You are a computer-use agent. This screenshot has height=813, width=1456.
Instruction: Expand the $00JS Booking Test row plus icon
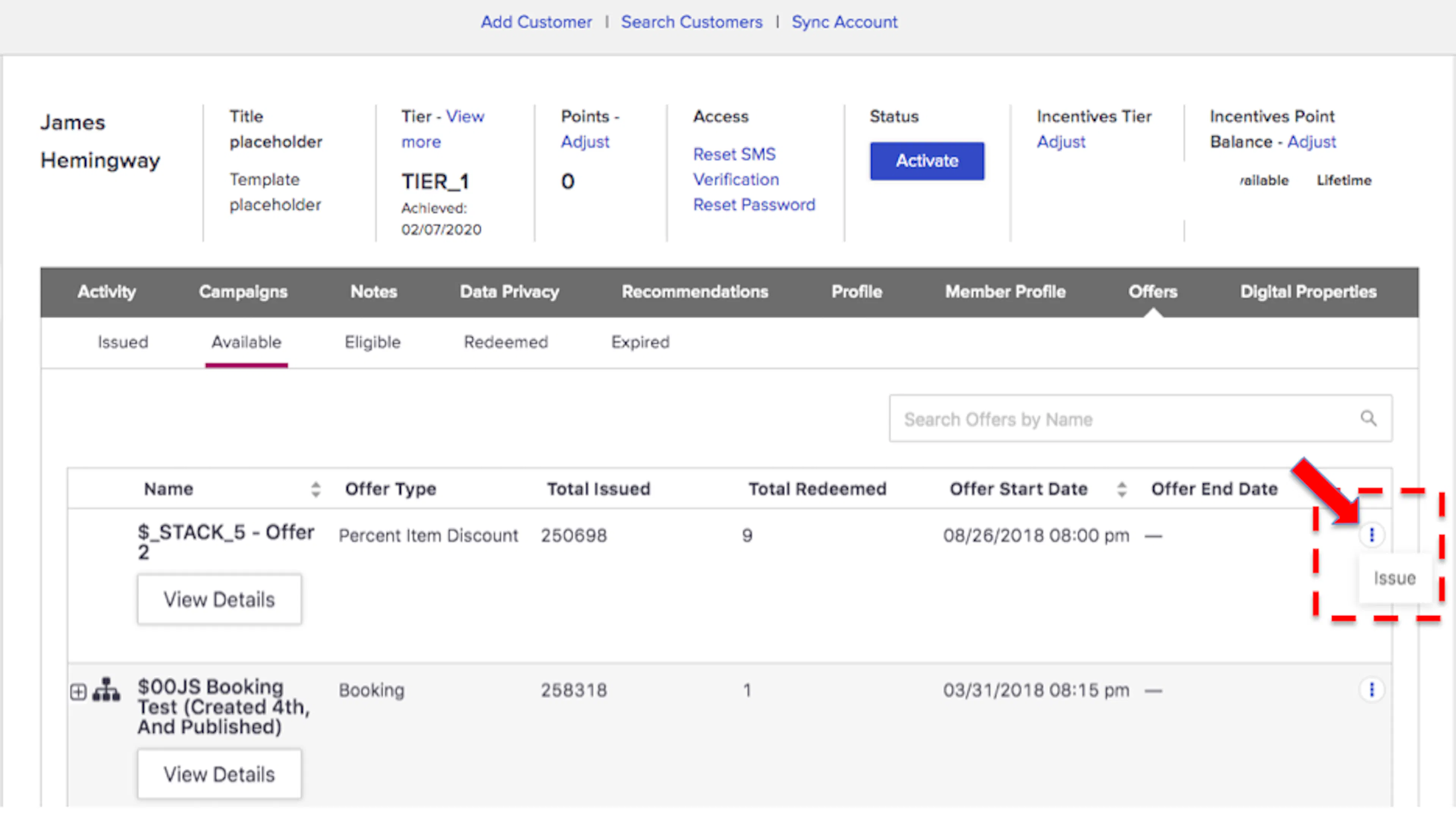click(78, 691)
